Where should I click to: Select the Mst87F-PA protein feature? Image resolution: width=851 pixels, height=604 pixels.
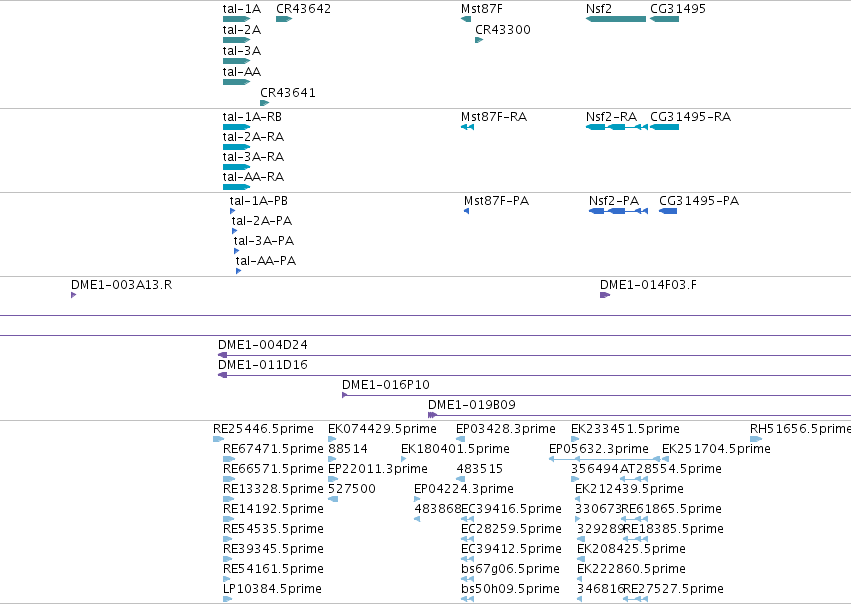pos(466,211)
